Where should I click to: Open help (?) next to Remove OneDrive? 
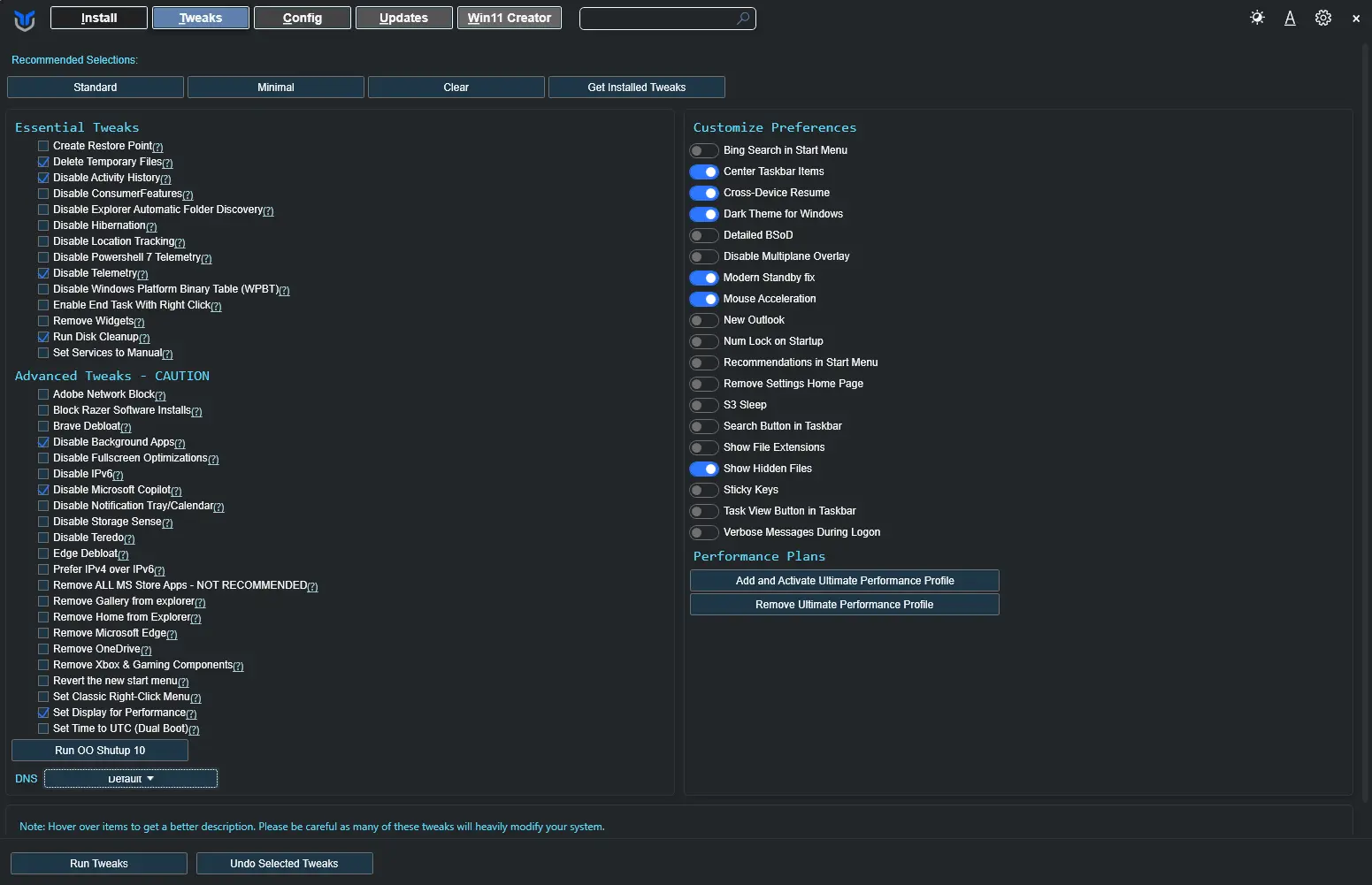(x=146, y=650)
